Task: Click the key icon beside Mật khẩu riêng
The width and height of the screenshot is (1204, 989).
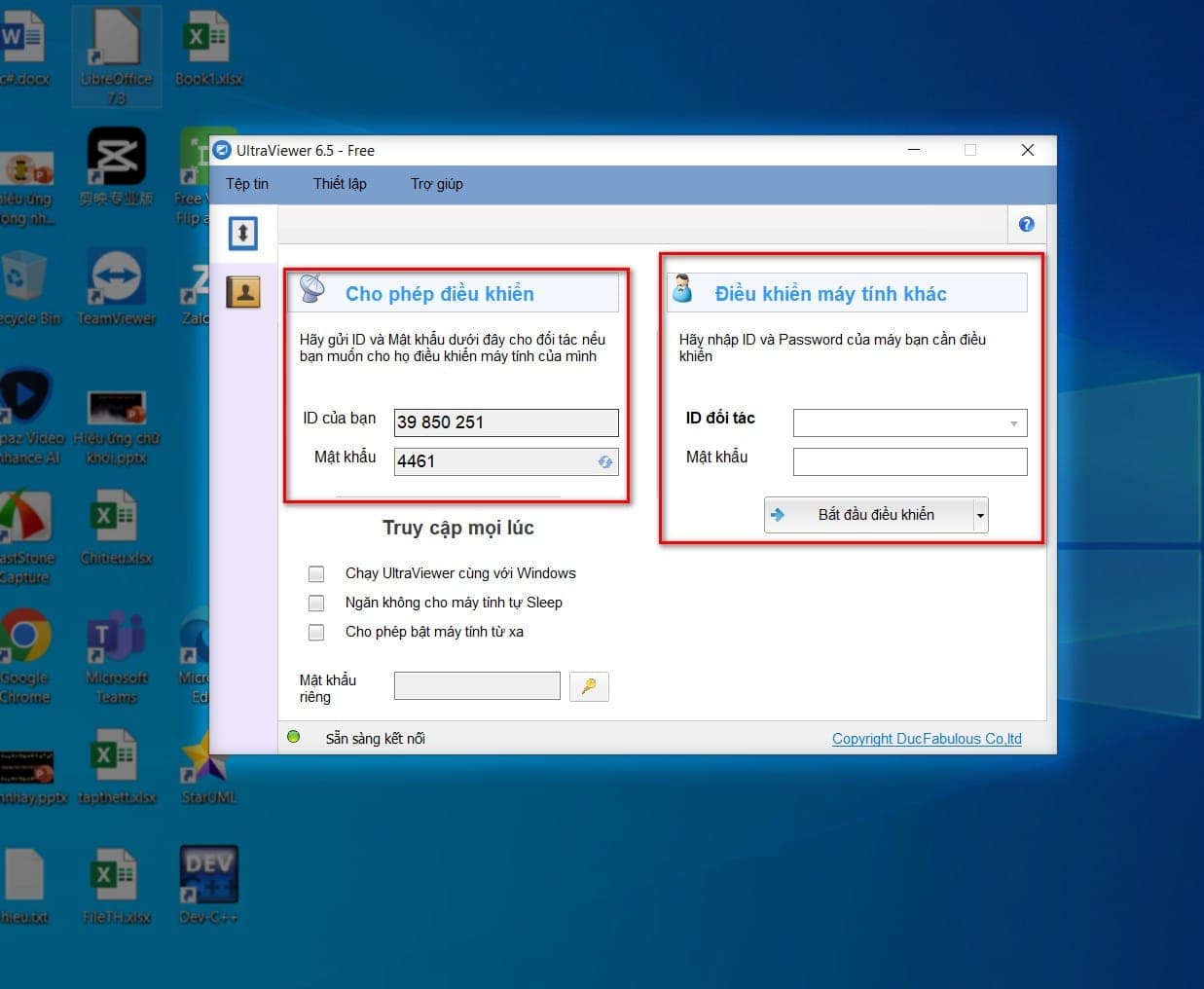Action: [589, 686]
